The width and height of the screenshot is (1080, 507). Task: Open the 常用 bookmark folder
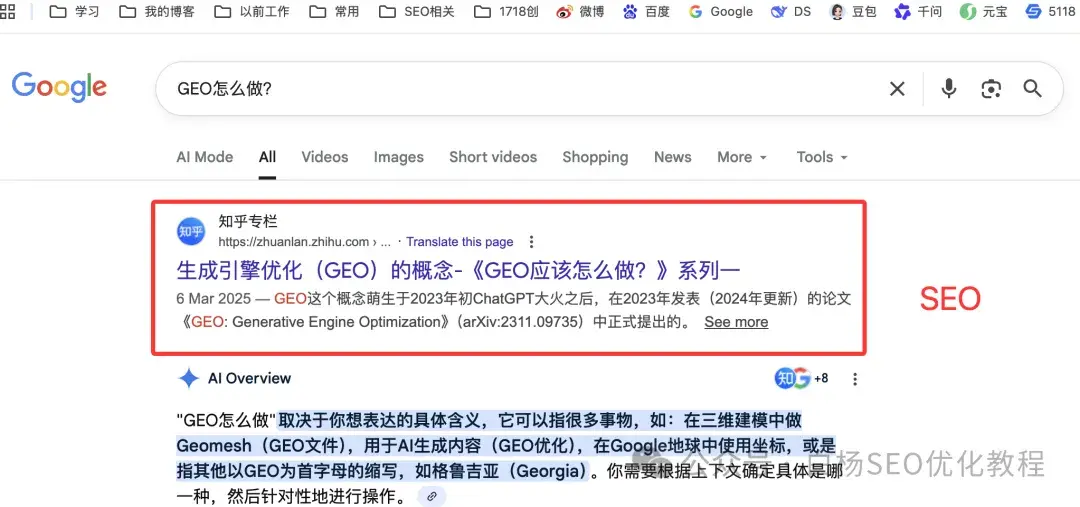tap(334, 12)
